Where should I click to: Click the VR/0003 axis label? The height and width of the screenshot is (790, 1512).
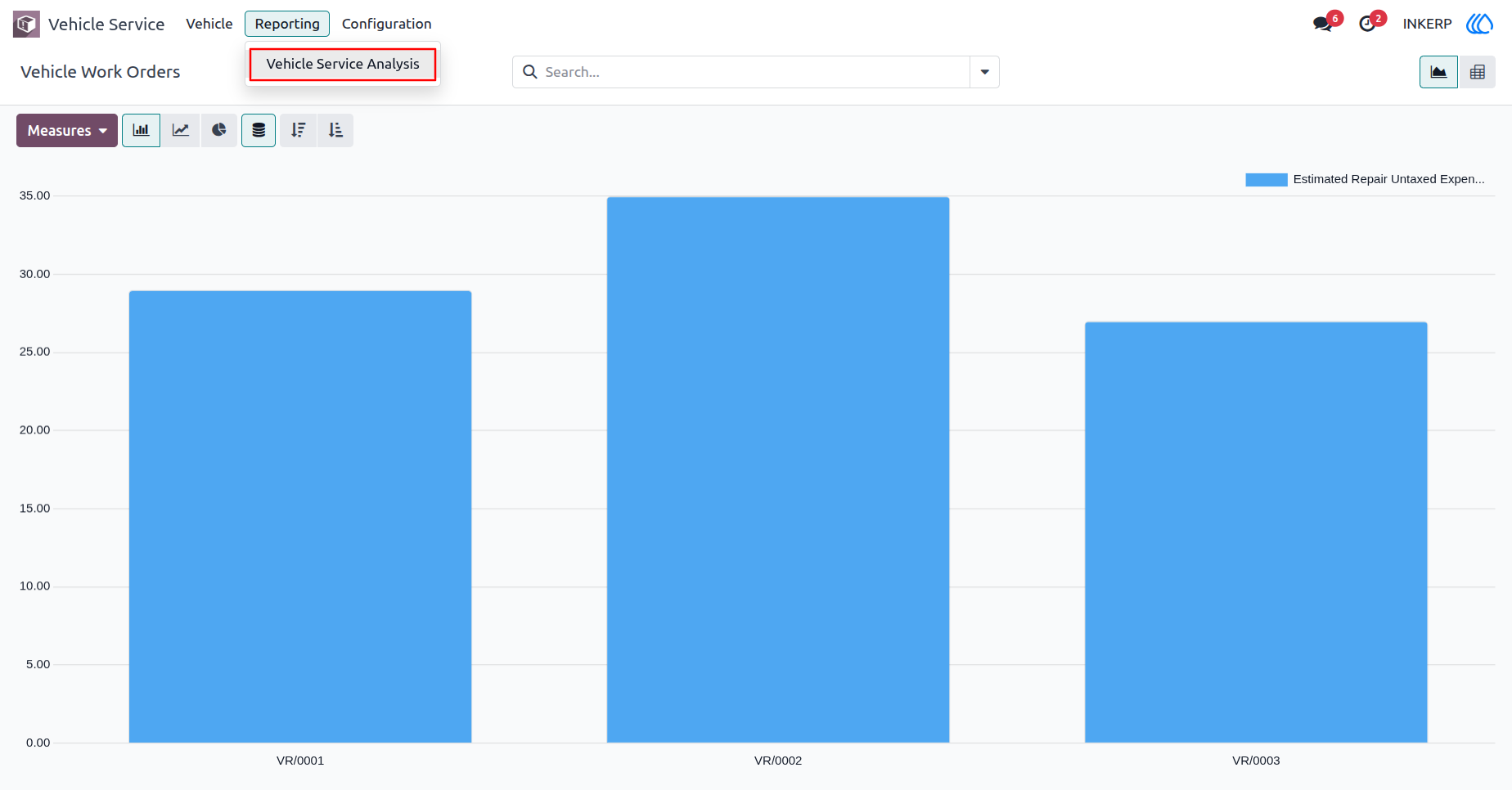point(1256,761)
